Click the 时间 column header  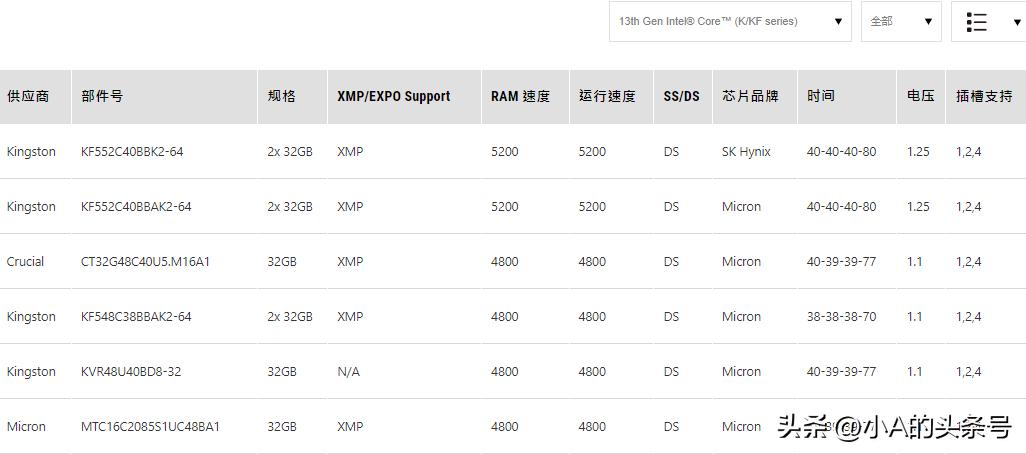(821, 96)
